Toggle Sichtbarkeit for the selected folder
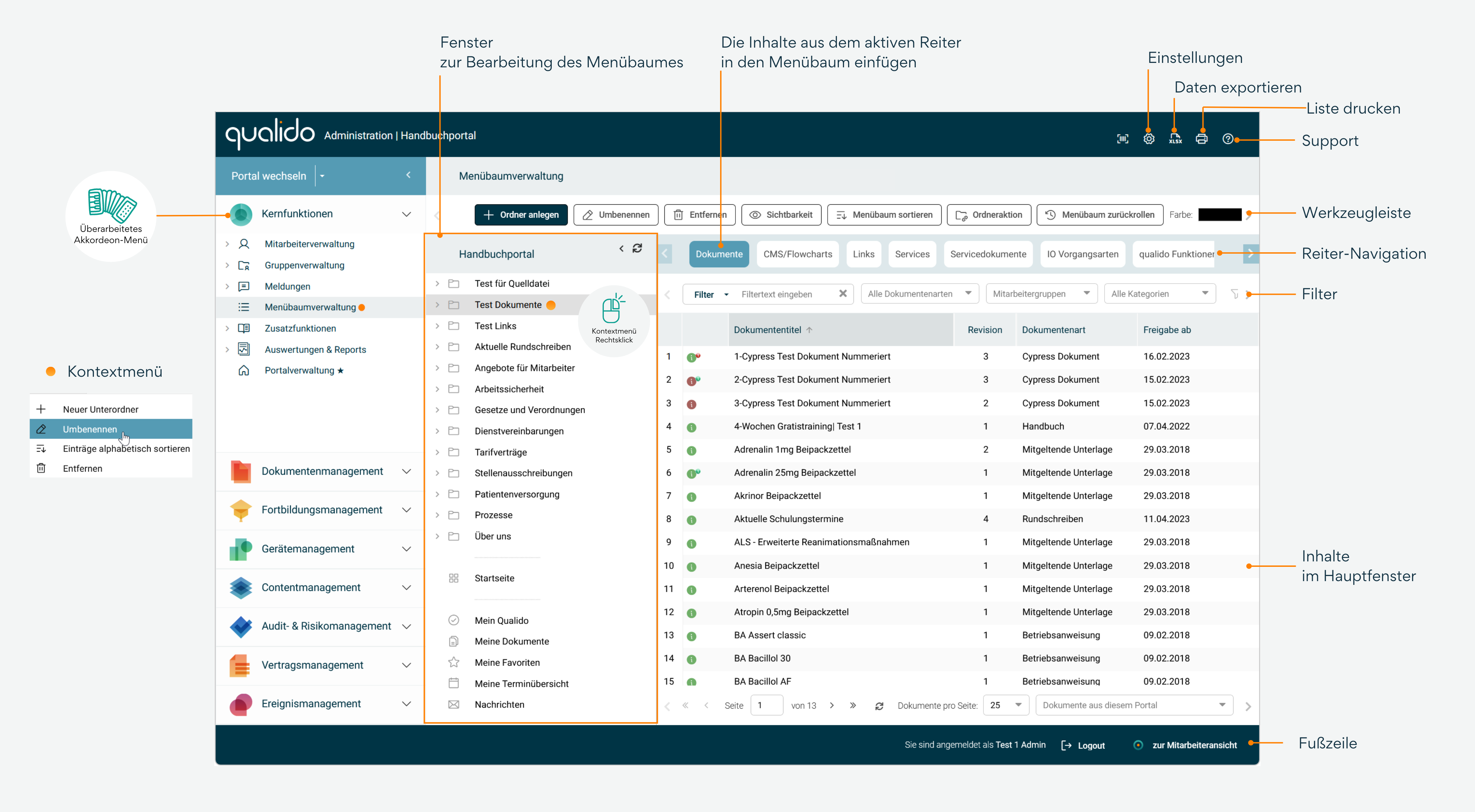This screenshot has width=1475, height=812. pos(781,215)
